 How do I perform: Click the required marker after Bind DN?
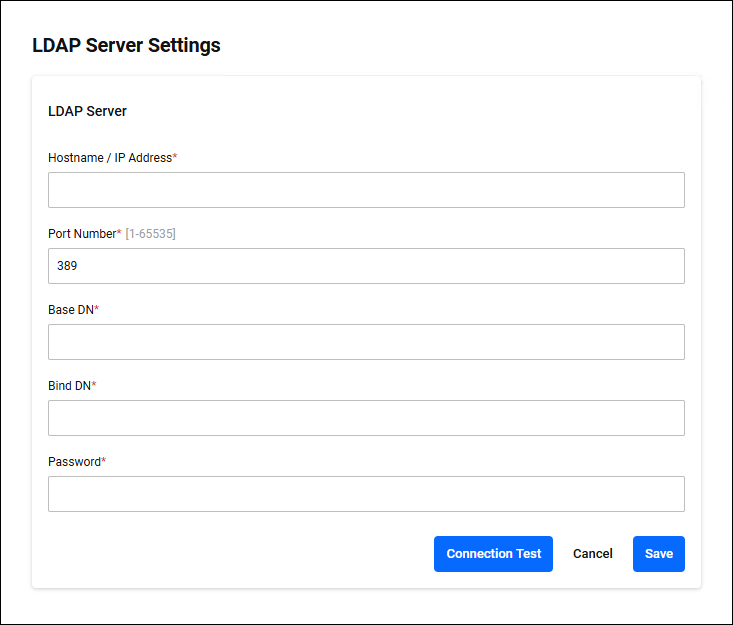94,385
